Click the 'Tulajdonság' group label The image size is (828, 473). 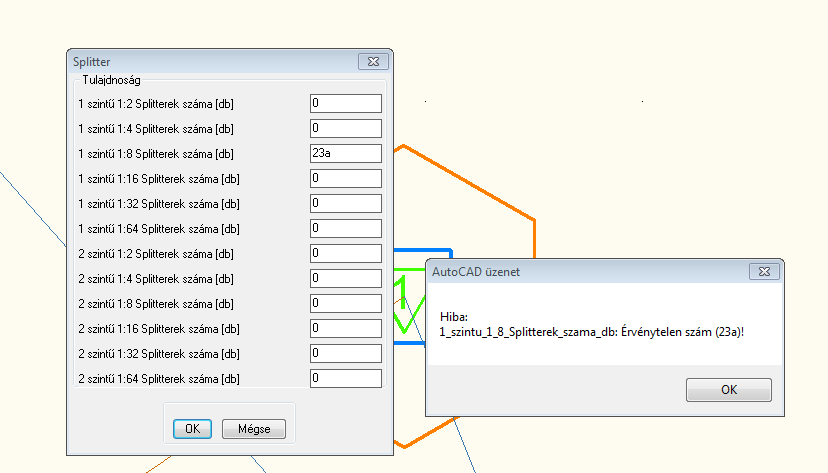tap(111, 80)
